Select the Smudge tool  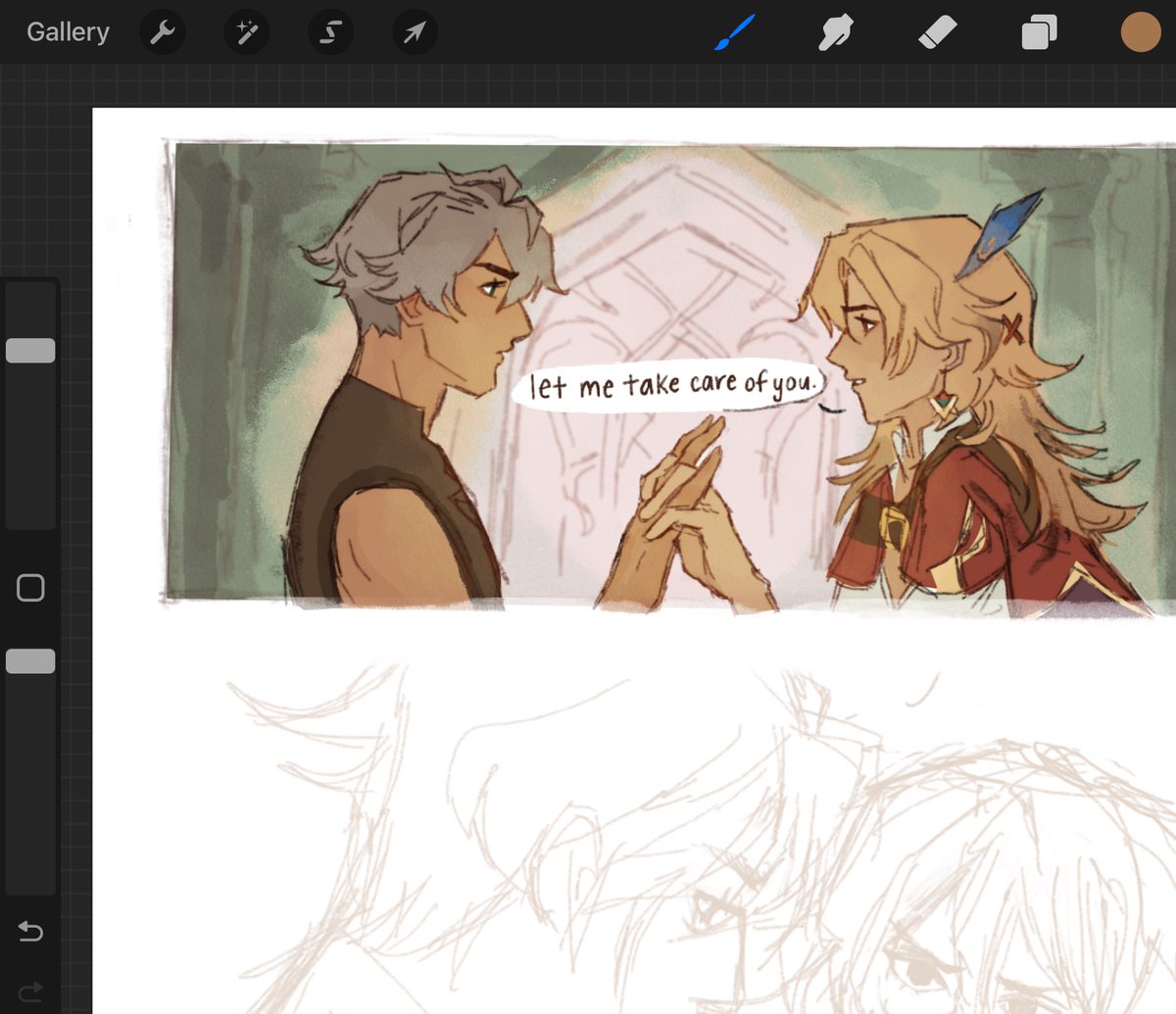tap(836, 33)
